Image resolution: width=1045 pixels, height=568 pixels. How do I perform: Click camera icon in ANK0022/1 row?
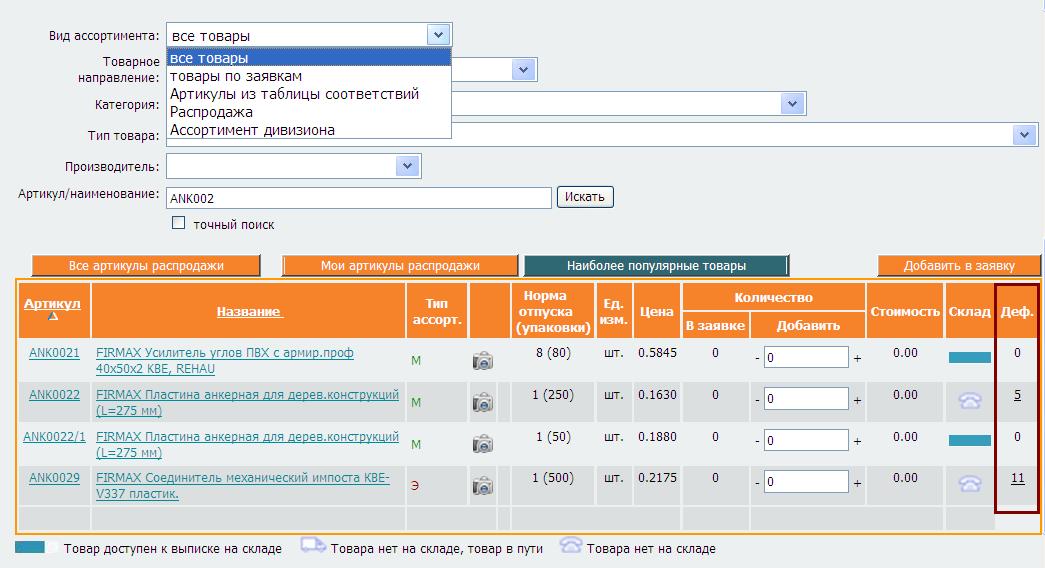point(482,444)
